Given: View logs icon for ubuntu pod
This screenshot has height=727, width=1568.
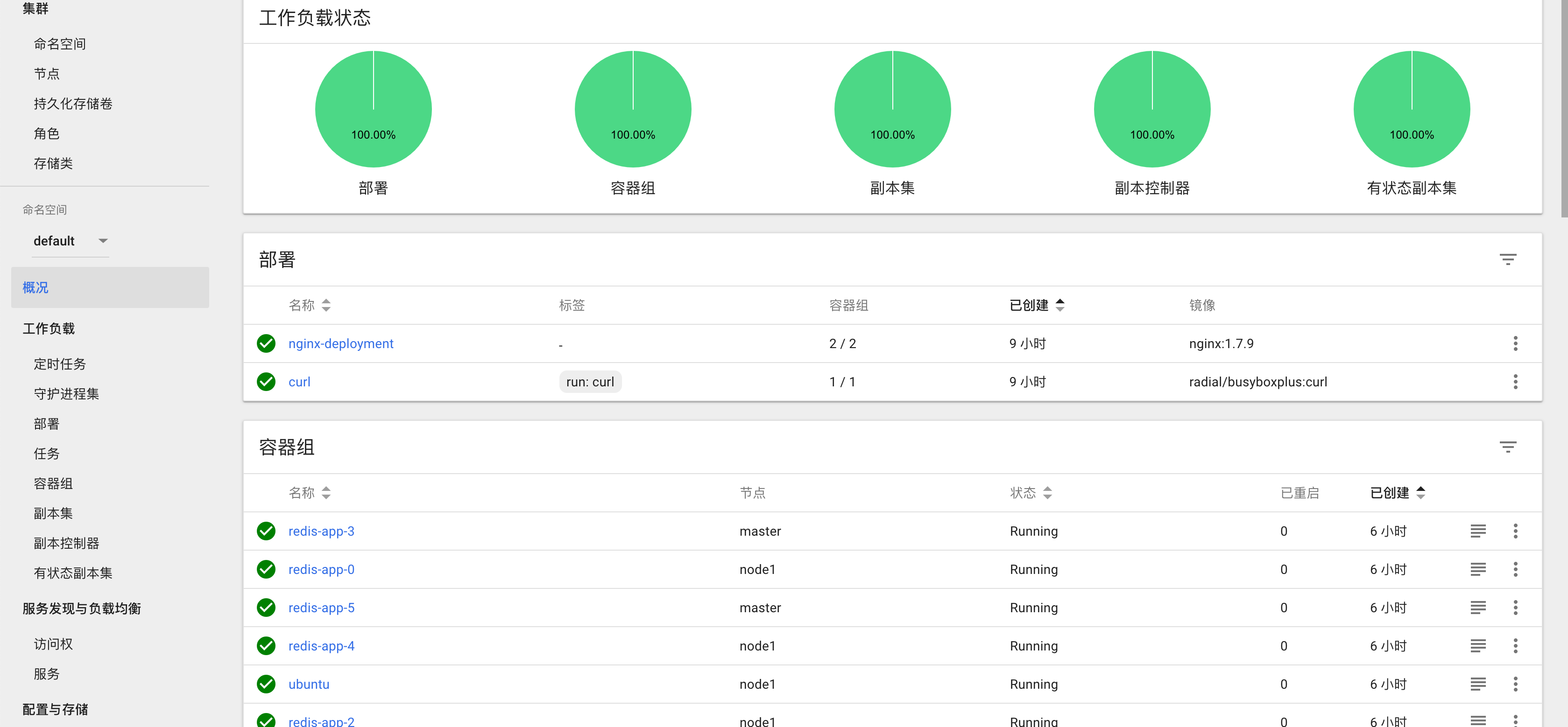Looking at the screenshot, I should coord(1477,684).
